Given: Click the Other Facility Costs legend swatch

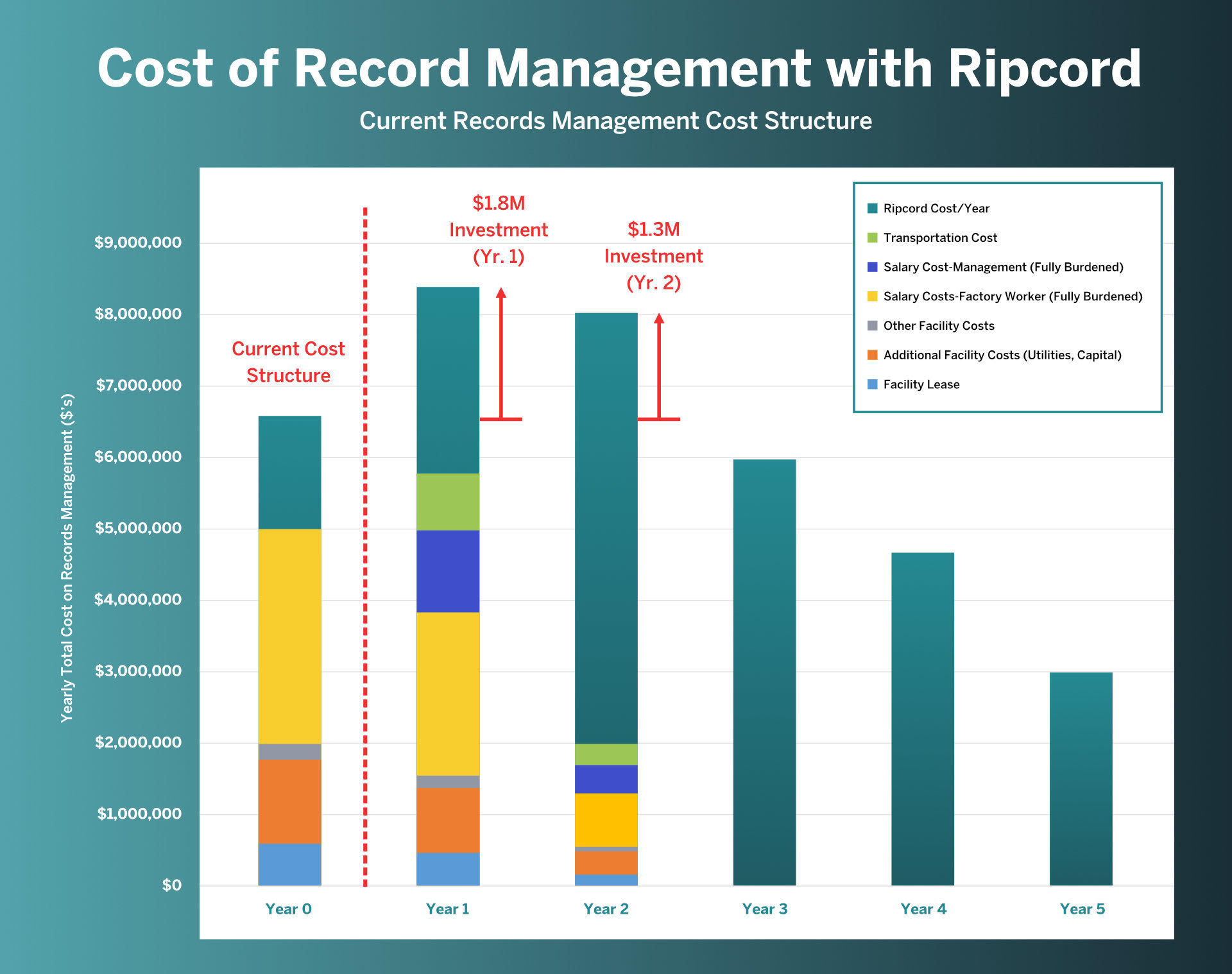Looking at the screenshot, I should 873,326.
